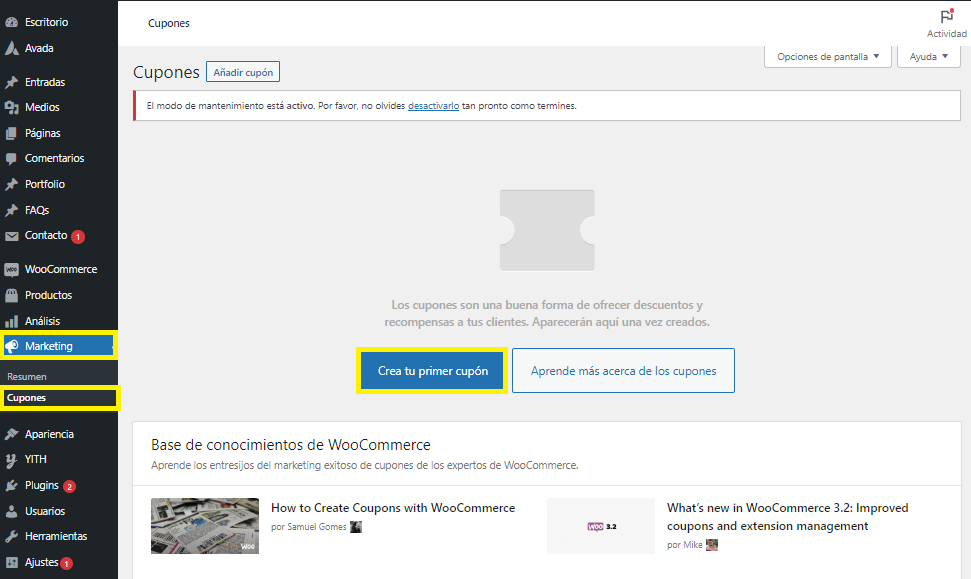Click the Avada logo icon in sidebar
971x579 pixels.
(x=12, y=48)
